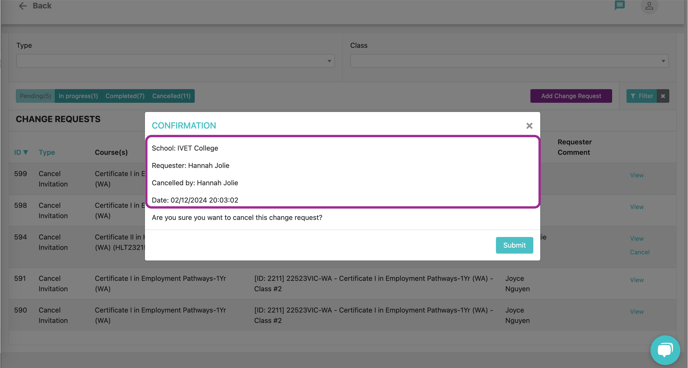
Task: Open the live chat bubble widget
Action: 665,350
